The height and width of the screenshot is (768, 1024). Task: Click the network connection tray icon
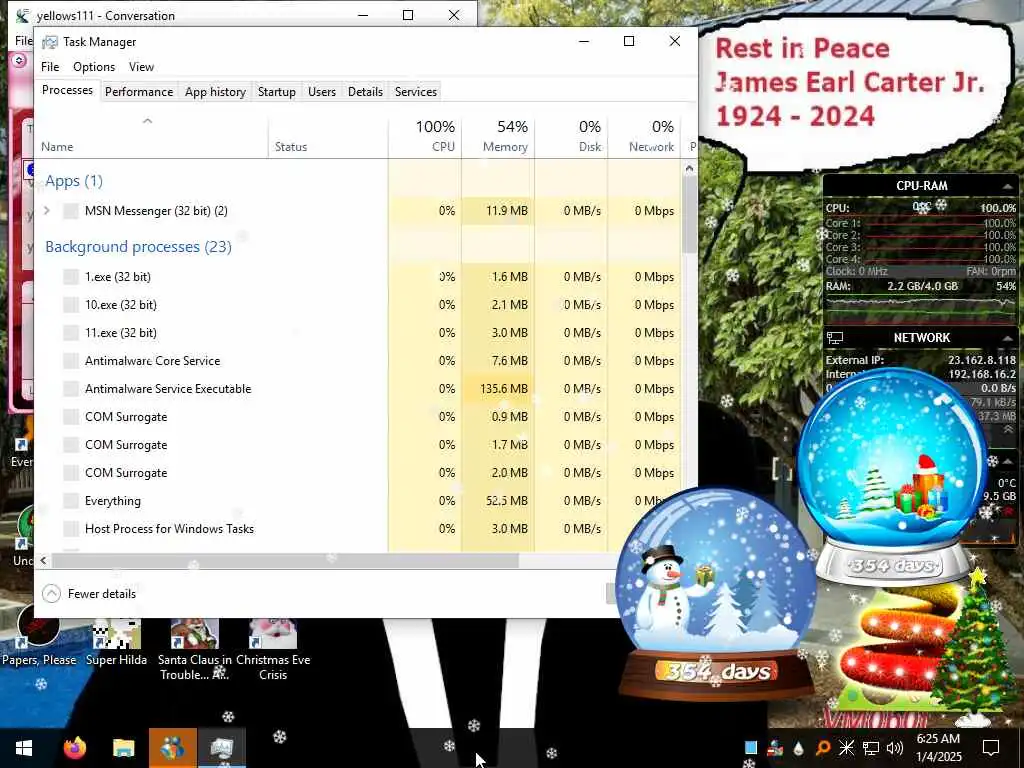[x=871, y=748]
